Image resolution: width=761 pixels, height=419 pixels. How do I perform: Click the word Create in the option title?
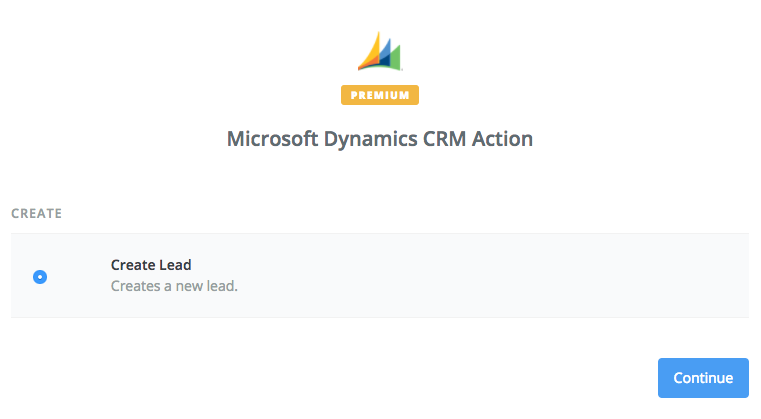136,265
